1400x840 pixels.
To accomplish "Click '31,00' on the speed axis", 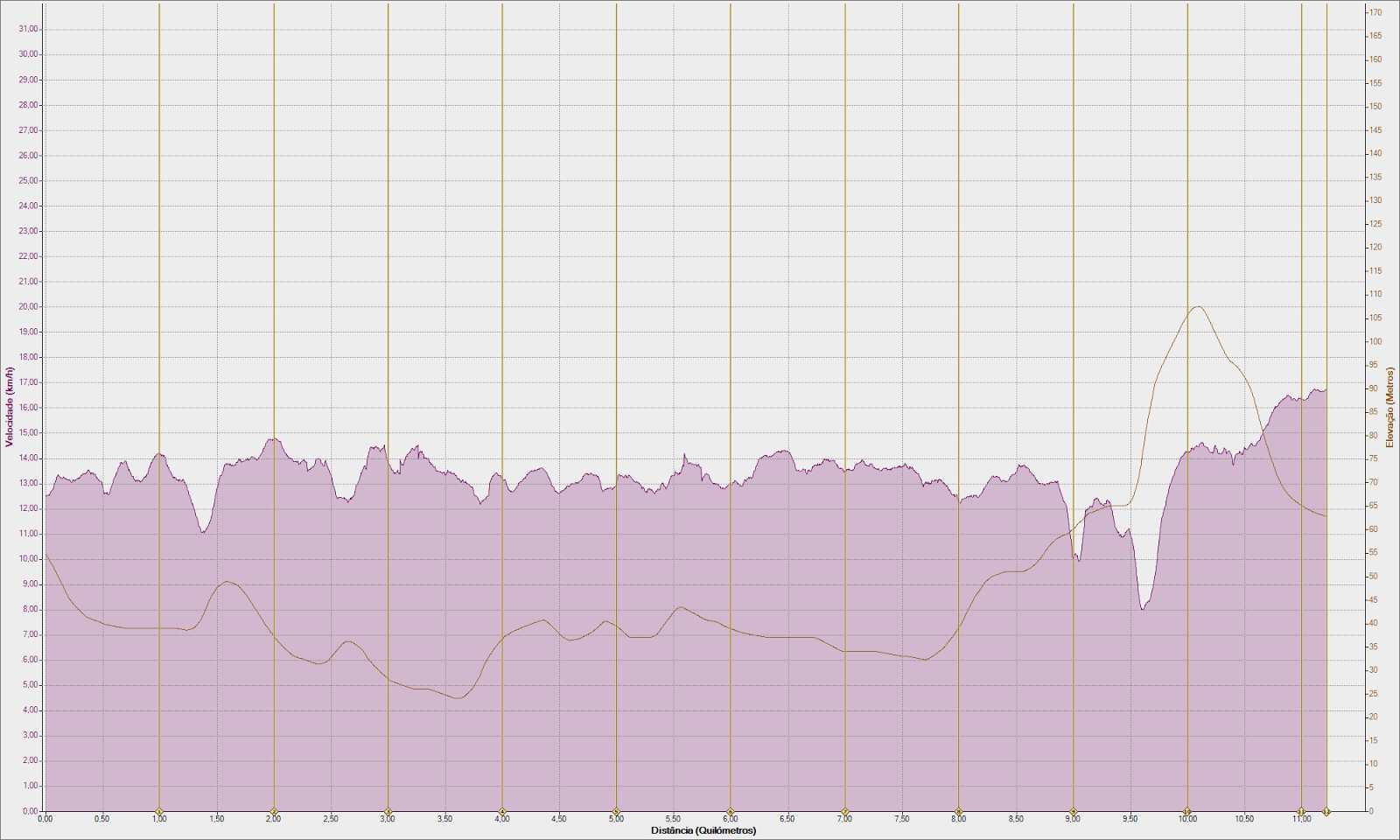I will (x=29, y=29).
